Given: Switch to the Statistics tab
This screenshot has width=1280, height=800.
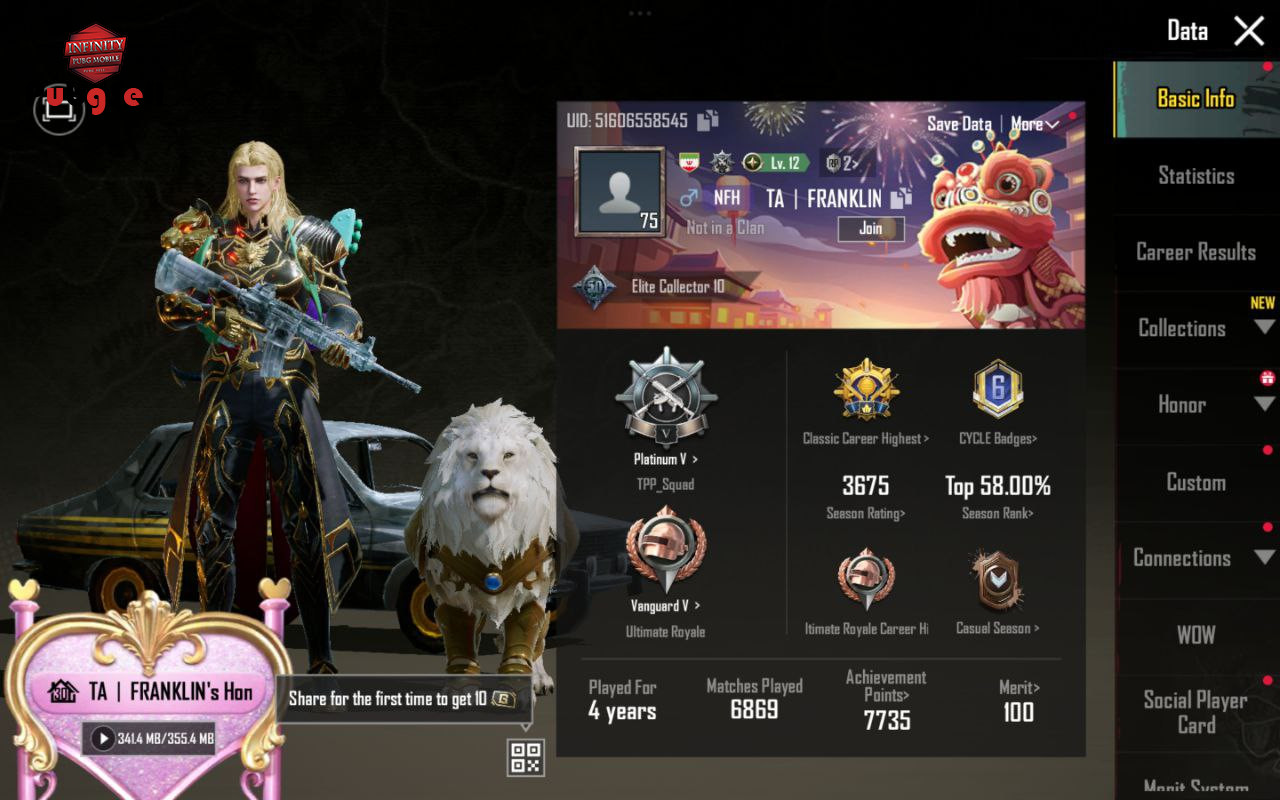Looking at the screenshot, I should [x=1196, y=176].
